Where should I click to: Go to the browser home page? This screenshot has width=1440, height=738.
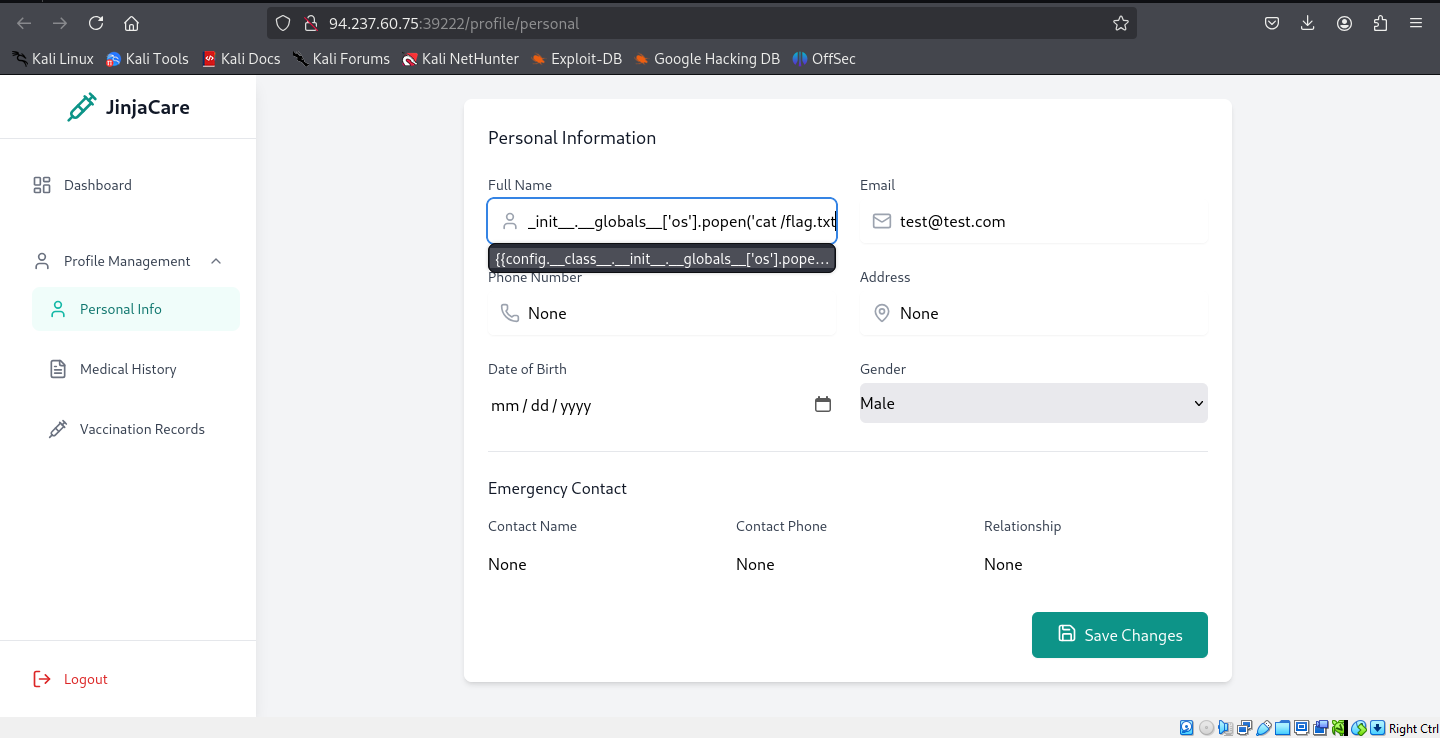131,23
